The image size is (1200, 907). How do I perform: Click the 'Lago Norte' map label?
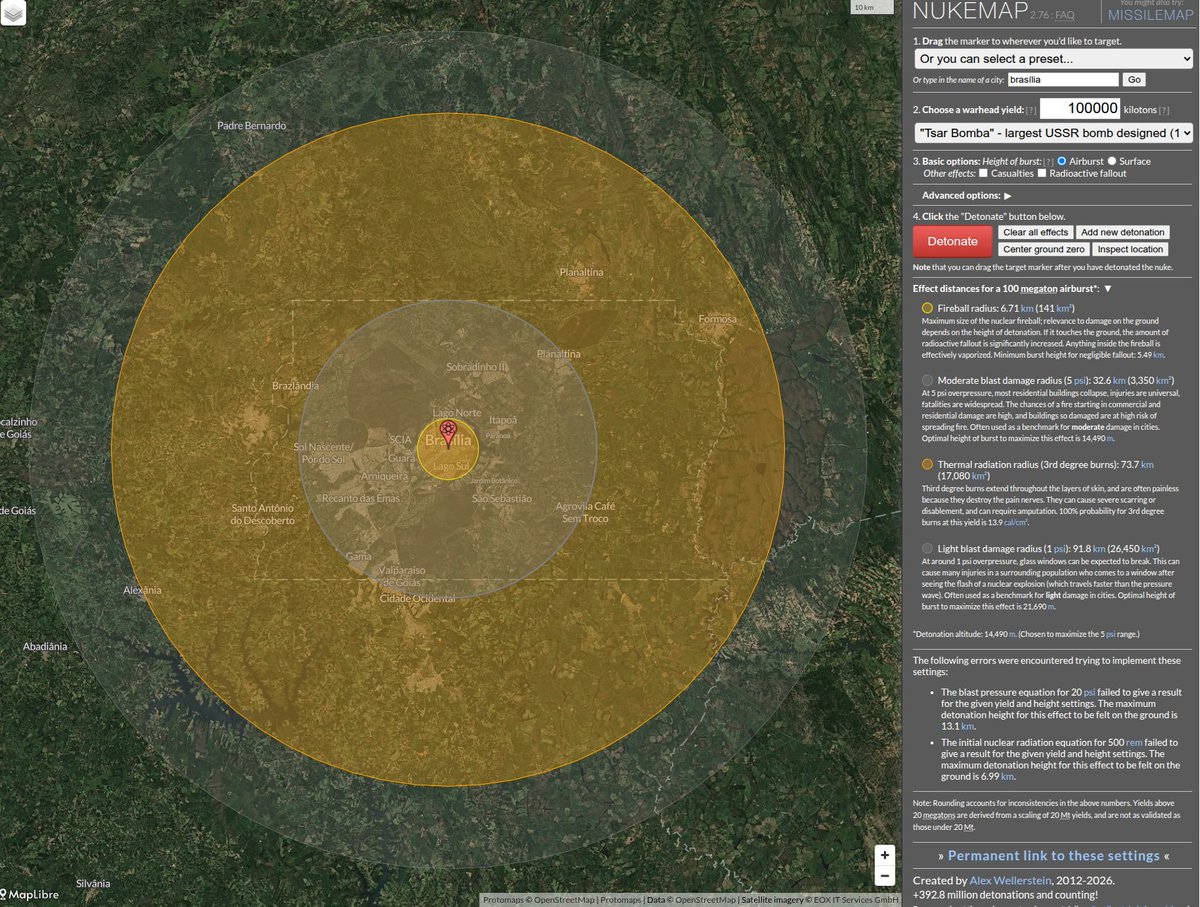[x=457, y=413]
